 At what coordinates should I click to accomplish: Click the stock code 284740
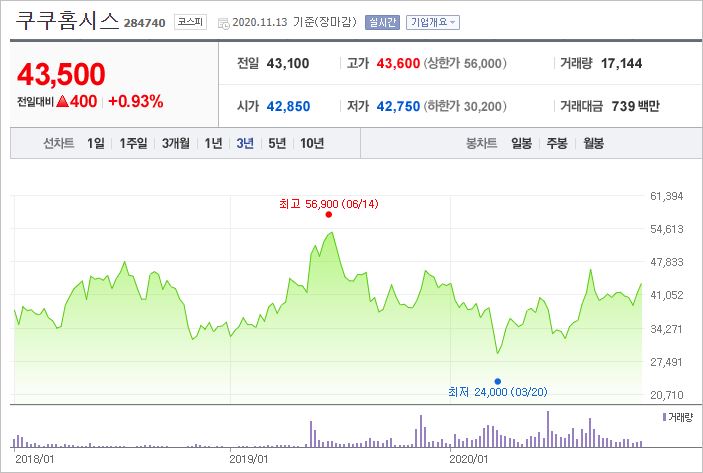(144, 23)
